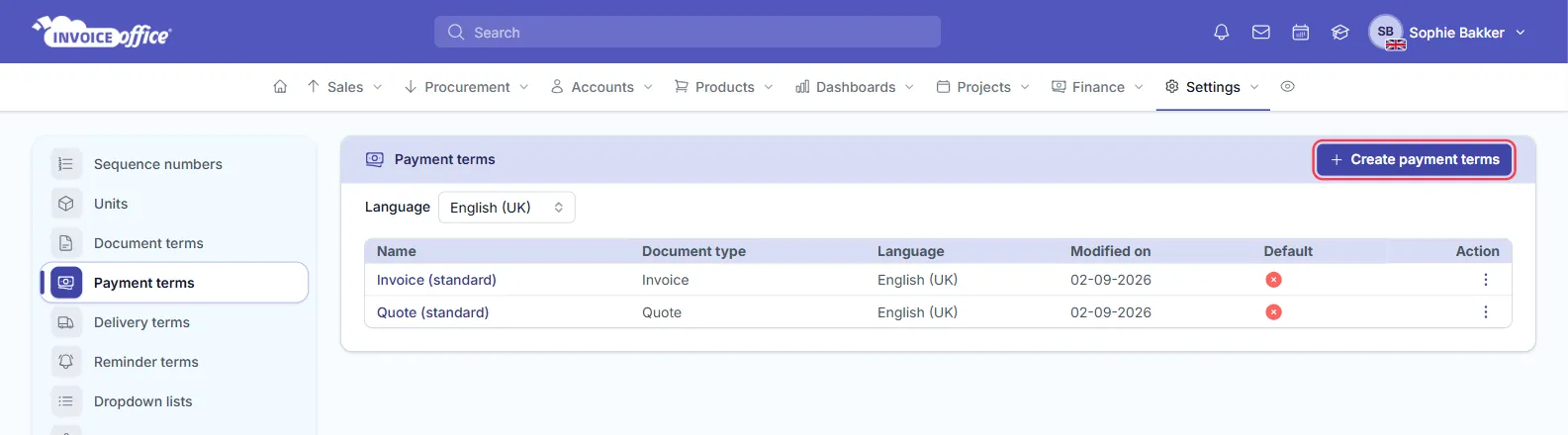Go to home via house icon
Image resolution: width=1568 pixels, height=435 pixels.
pos(280,87)
